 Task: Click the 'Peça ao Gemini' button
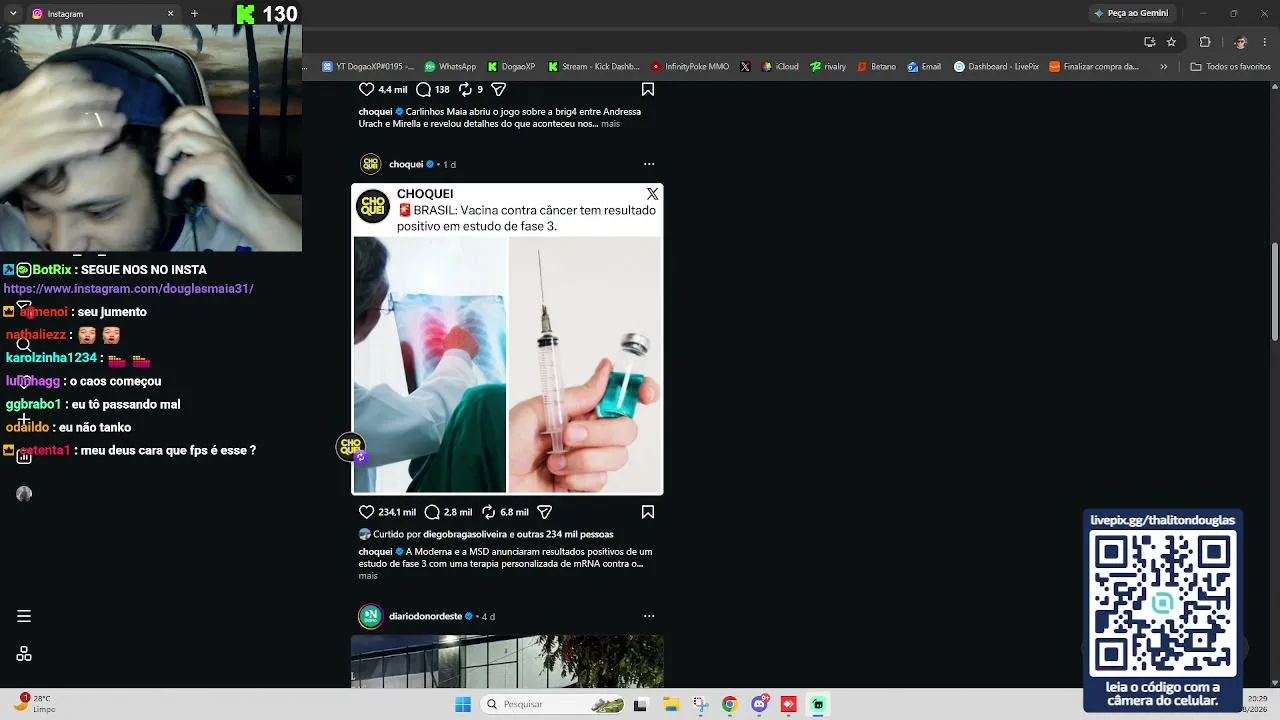coord(1131,13)
